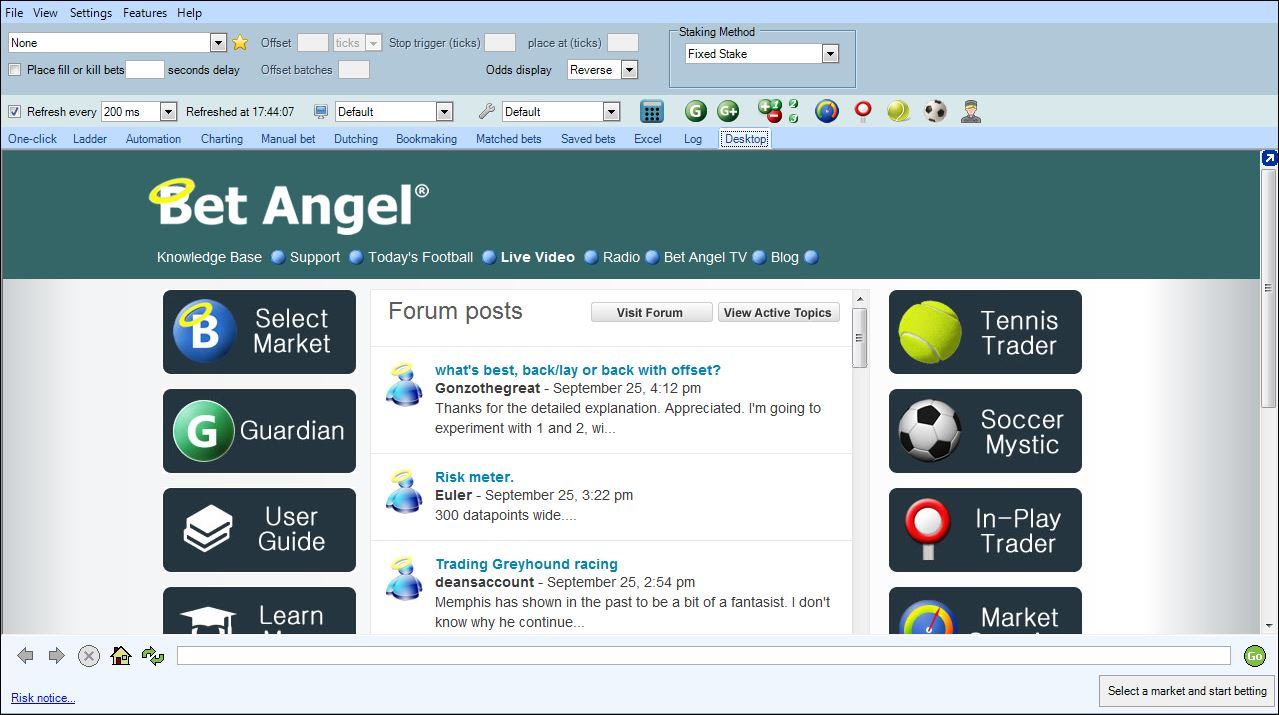Screen dimensions: 1279x715
Task: Click the Visit Forum button
Action: [x=651, y=312]
